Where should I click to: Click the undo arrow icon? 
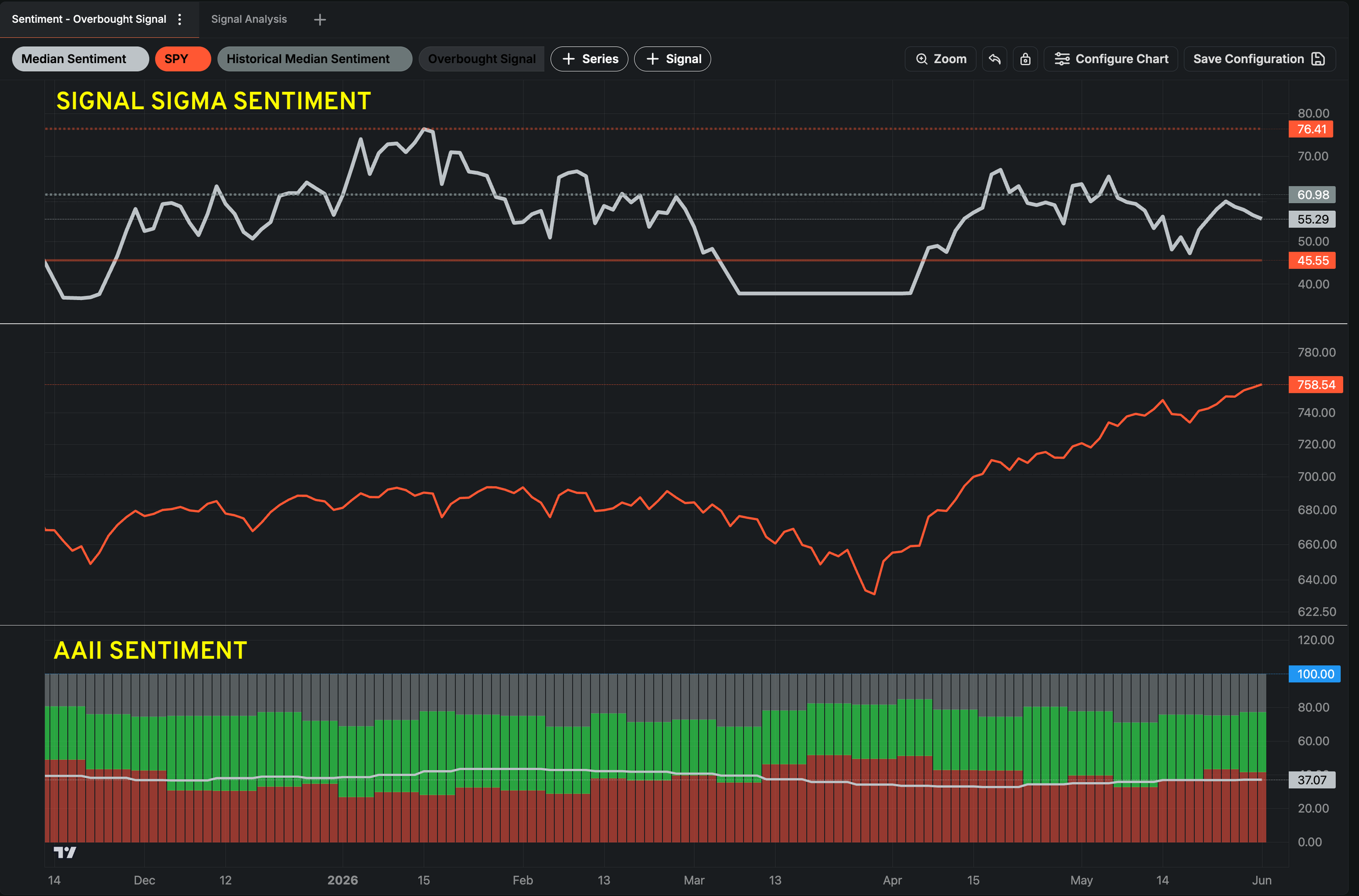pos(995,59)
